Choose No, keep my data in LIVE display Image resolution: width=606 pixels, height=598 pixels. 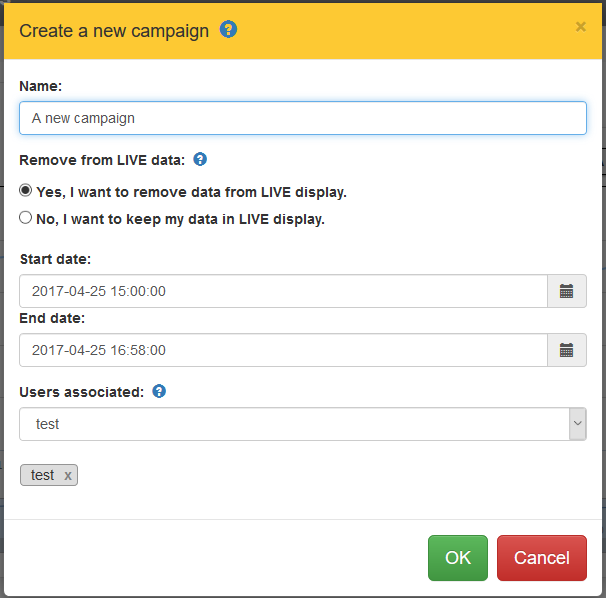(26, 218)
